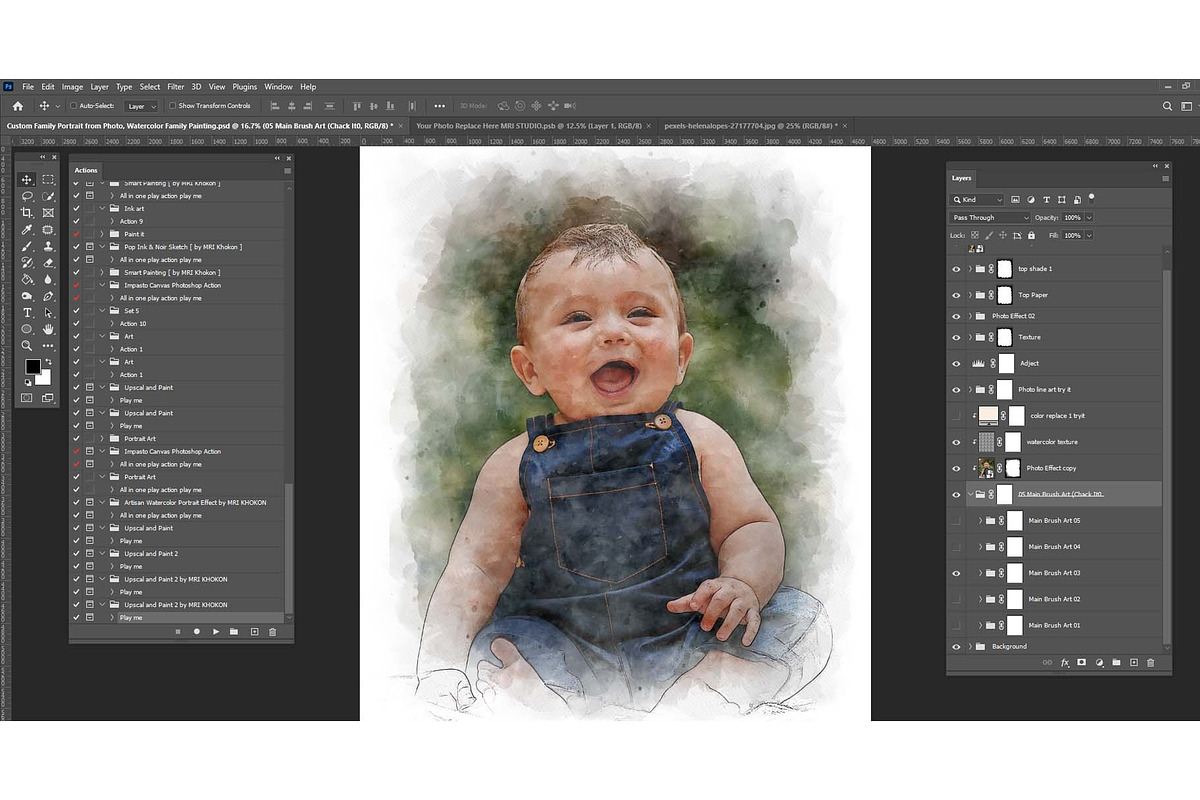Select the Eraser tool
Screen dimensions: 1200x800
click(x=48, y=263)
